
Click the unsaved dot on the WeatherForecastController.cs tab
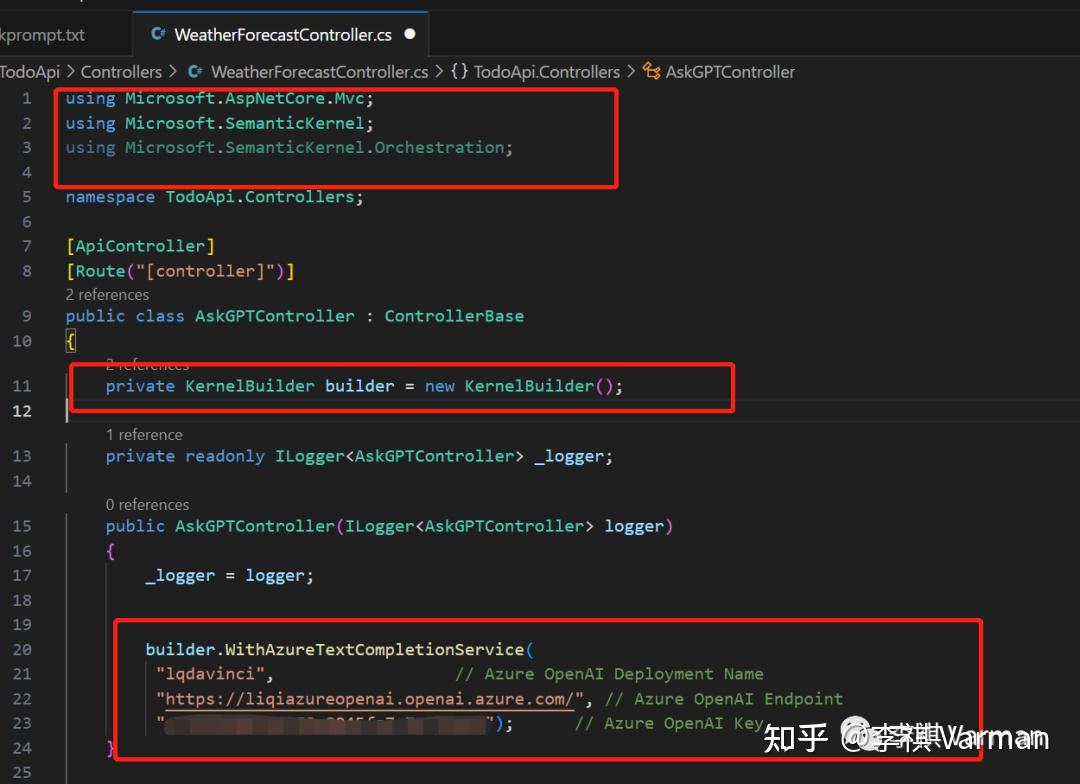pos(410,34)
